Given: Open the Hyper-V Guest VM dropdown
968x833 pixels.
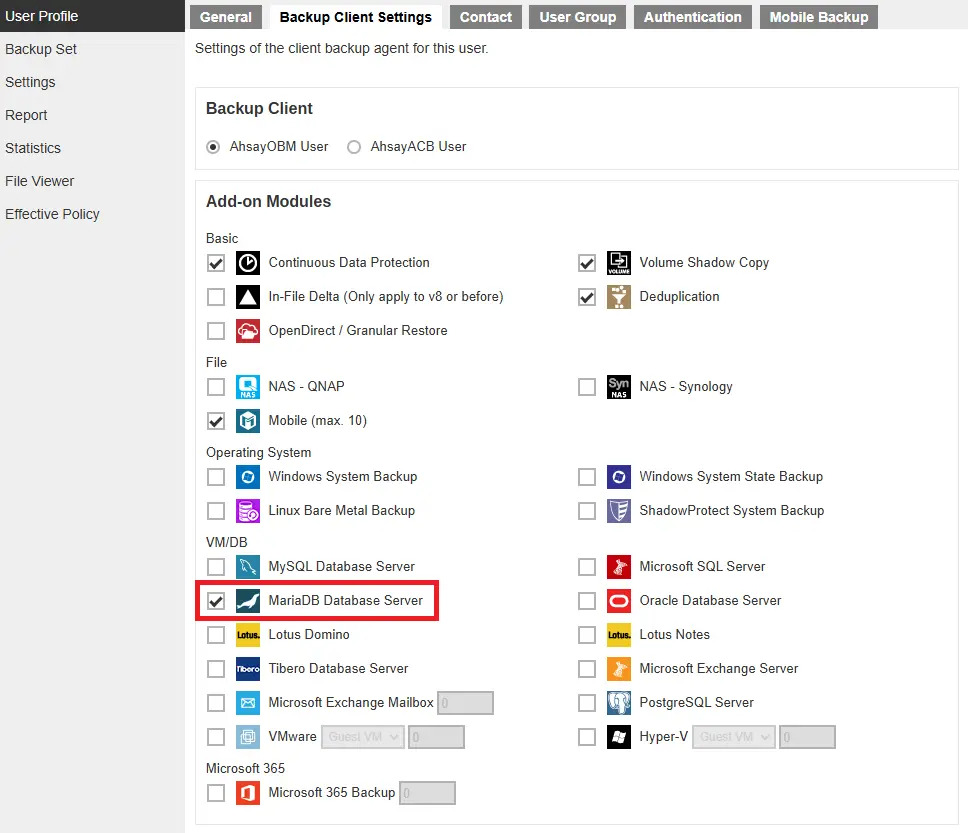Looking at the screenshot, I should (734, 737).
